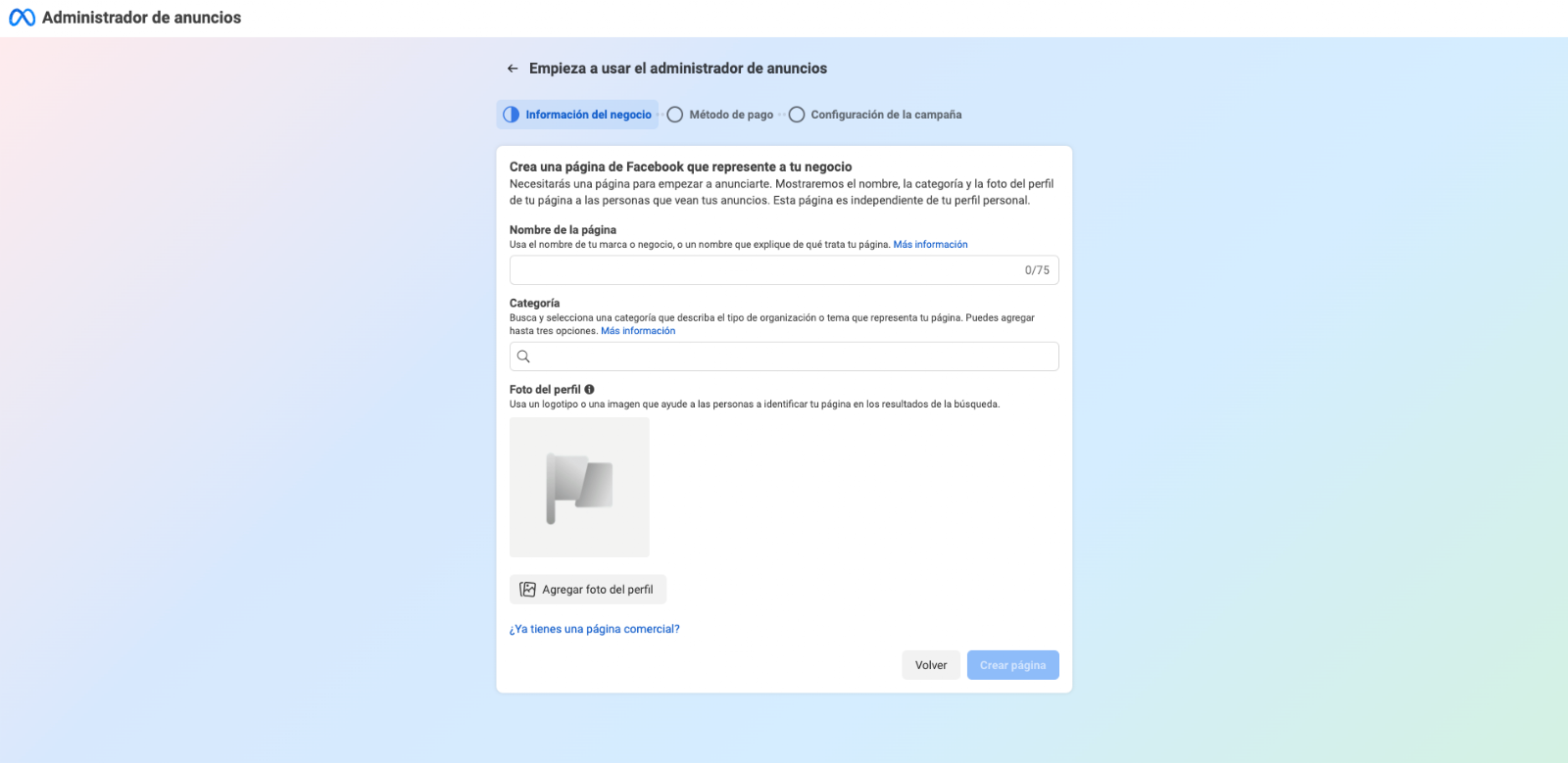Image resolution: width=1568 pixels, height=763 pixels.
Task: Click the image icon on Agregar foto del perfil
Action: coord(527,590)
